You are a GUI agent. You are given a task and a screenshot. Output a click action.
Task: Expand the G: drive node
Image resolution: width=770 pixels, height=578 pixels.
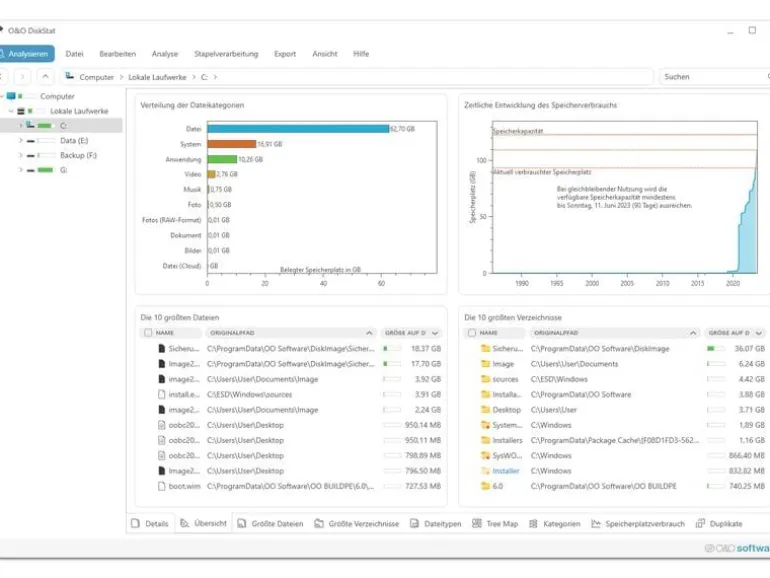click(x=20, y=170)
